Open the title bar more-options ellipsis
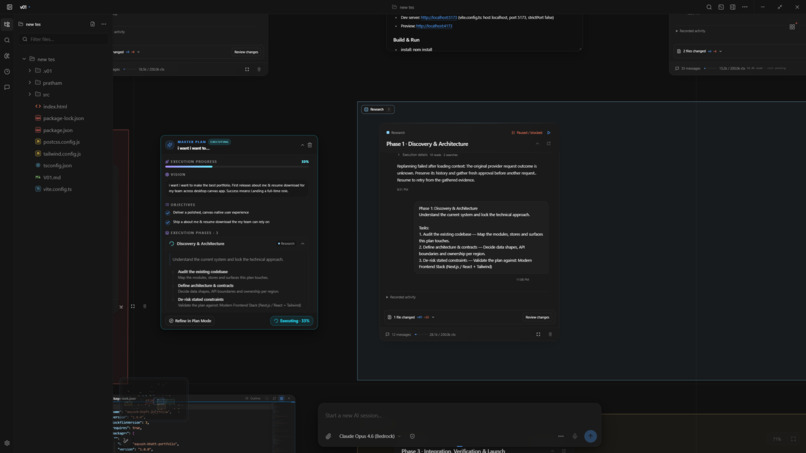 click(745, 7)
